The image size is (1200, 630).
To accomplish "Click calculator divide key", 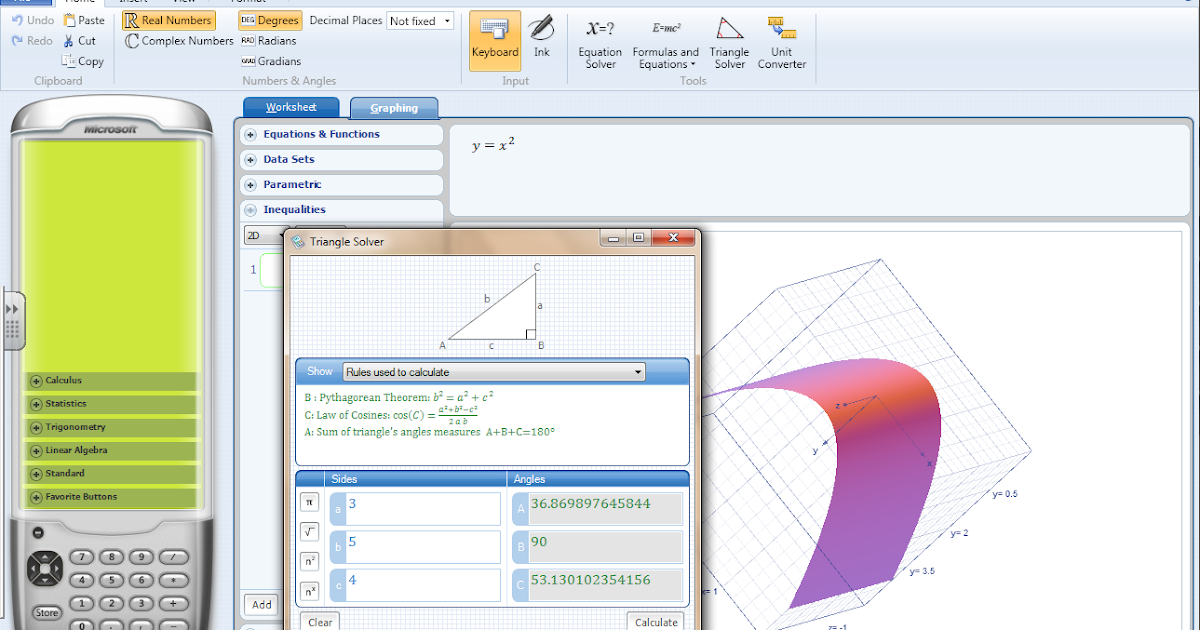I will (x=173, y=557).
